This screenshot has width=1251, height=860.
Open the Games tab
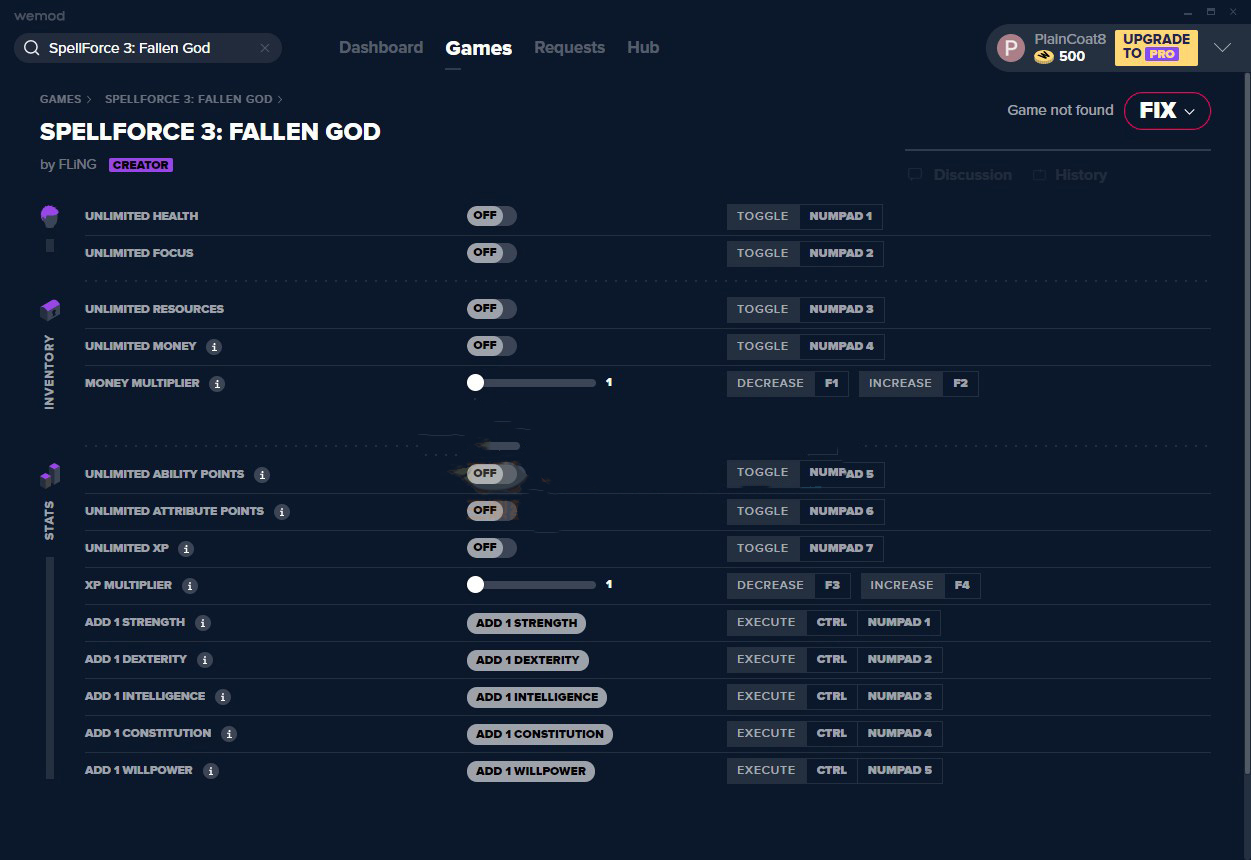pos(479,48)
